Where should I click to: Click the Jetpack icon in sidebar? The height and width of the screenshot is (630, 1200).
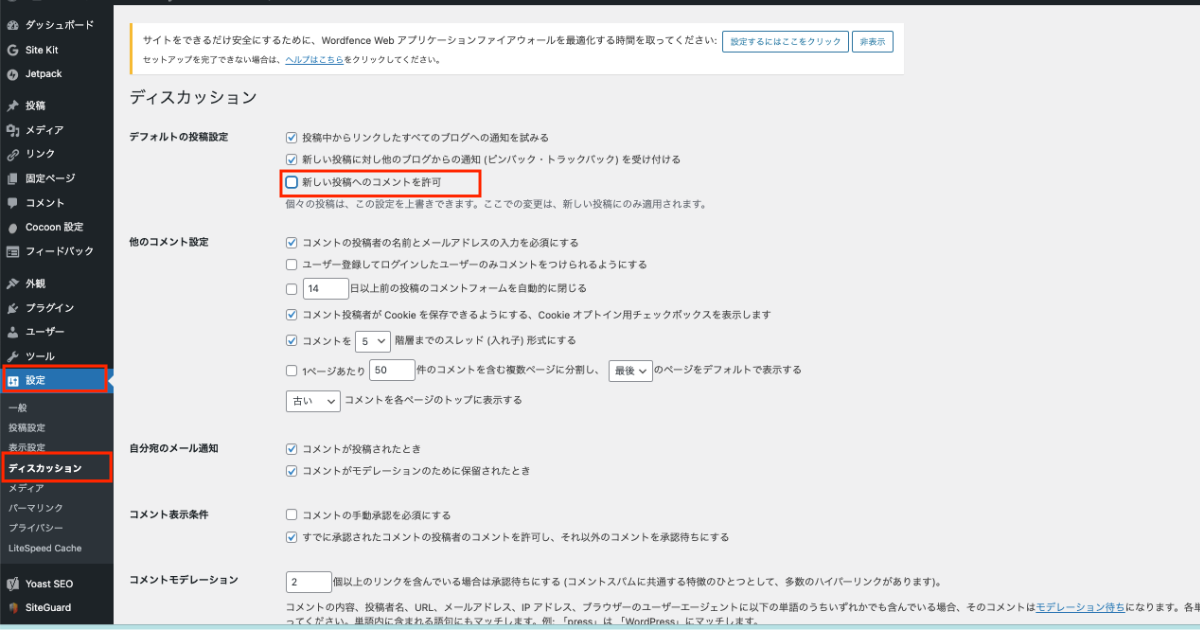(13, 74)
